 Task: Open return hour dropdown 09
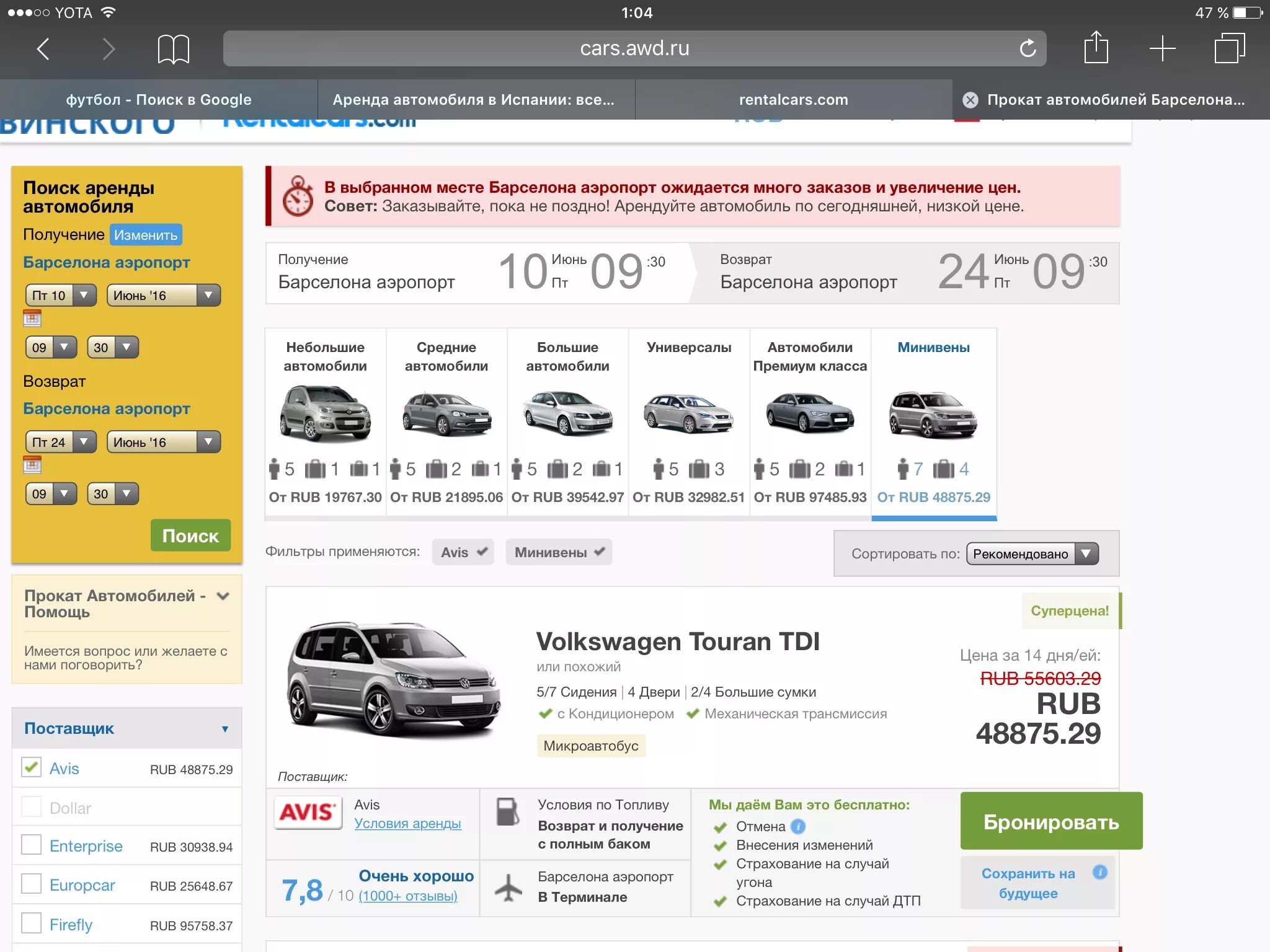(x=51, y=493)
